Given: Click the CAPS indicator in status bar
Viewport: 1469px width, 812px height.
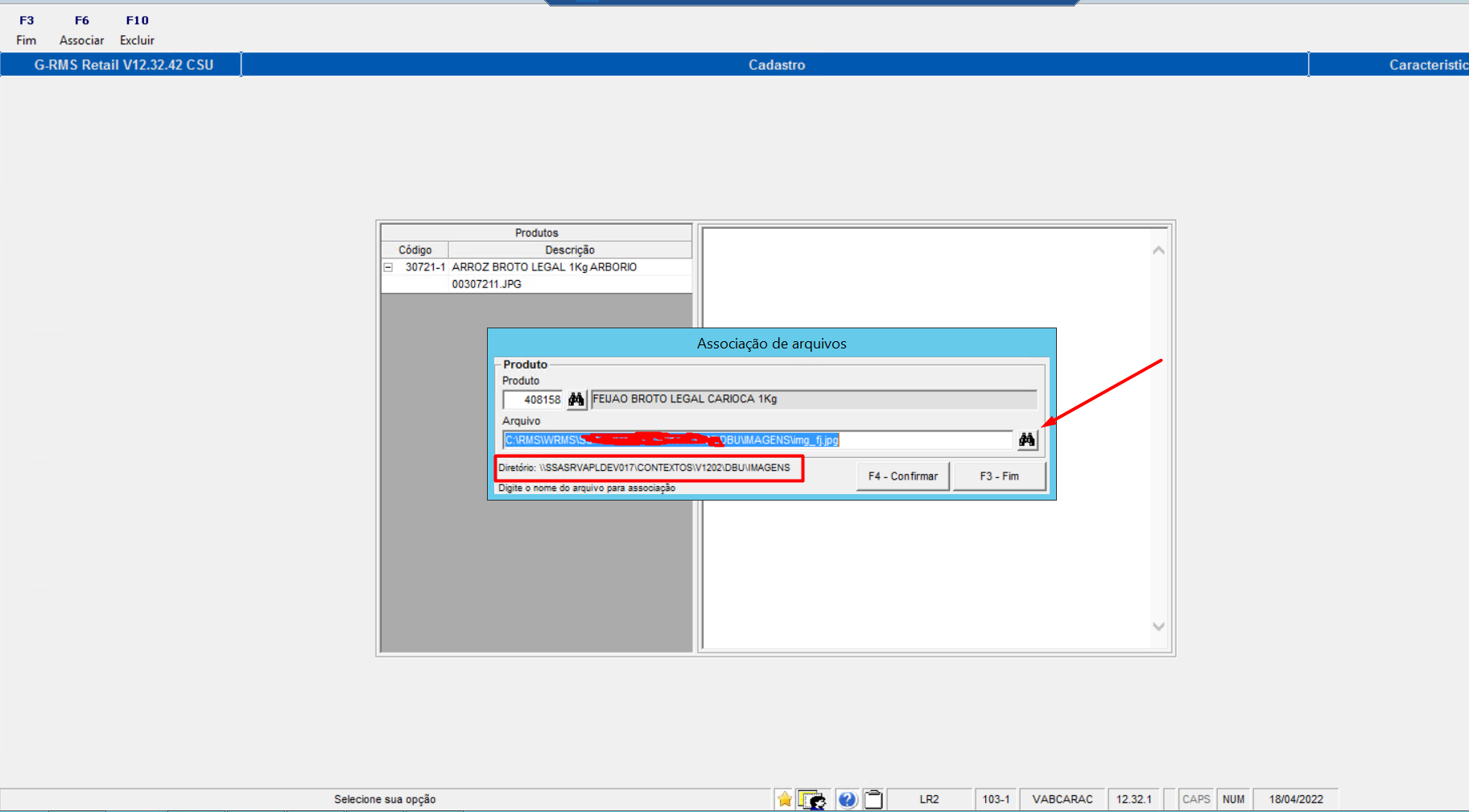Looking at the screenshot, I should [x=1196, y=799].
